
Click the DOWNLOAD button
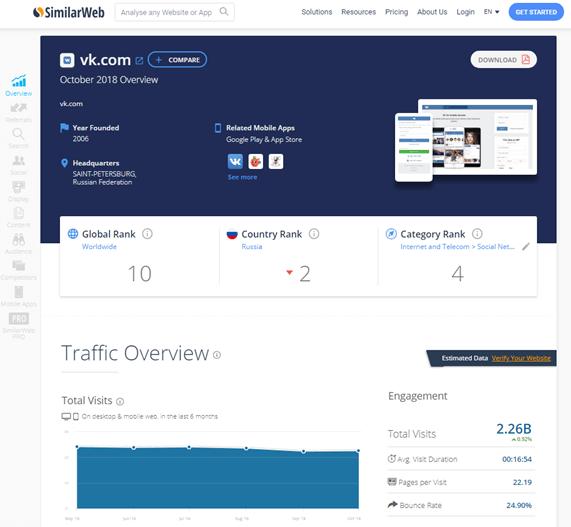coord(503,60)
